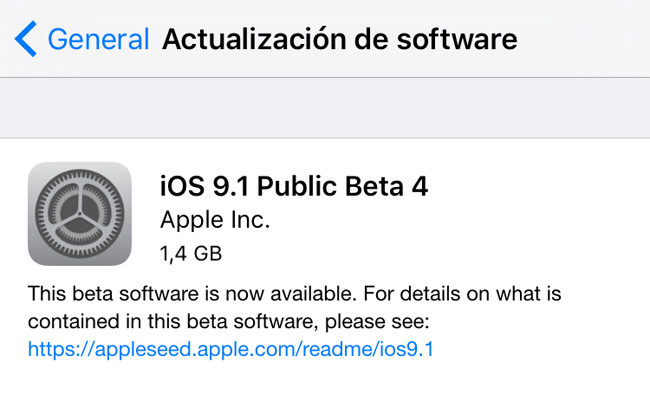Go back to General settings label
The image size is (650, 400).
pyautogui.click(x=98, y=39)
